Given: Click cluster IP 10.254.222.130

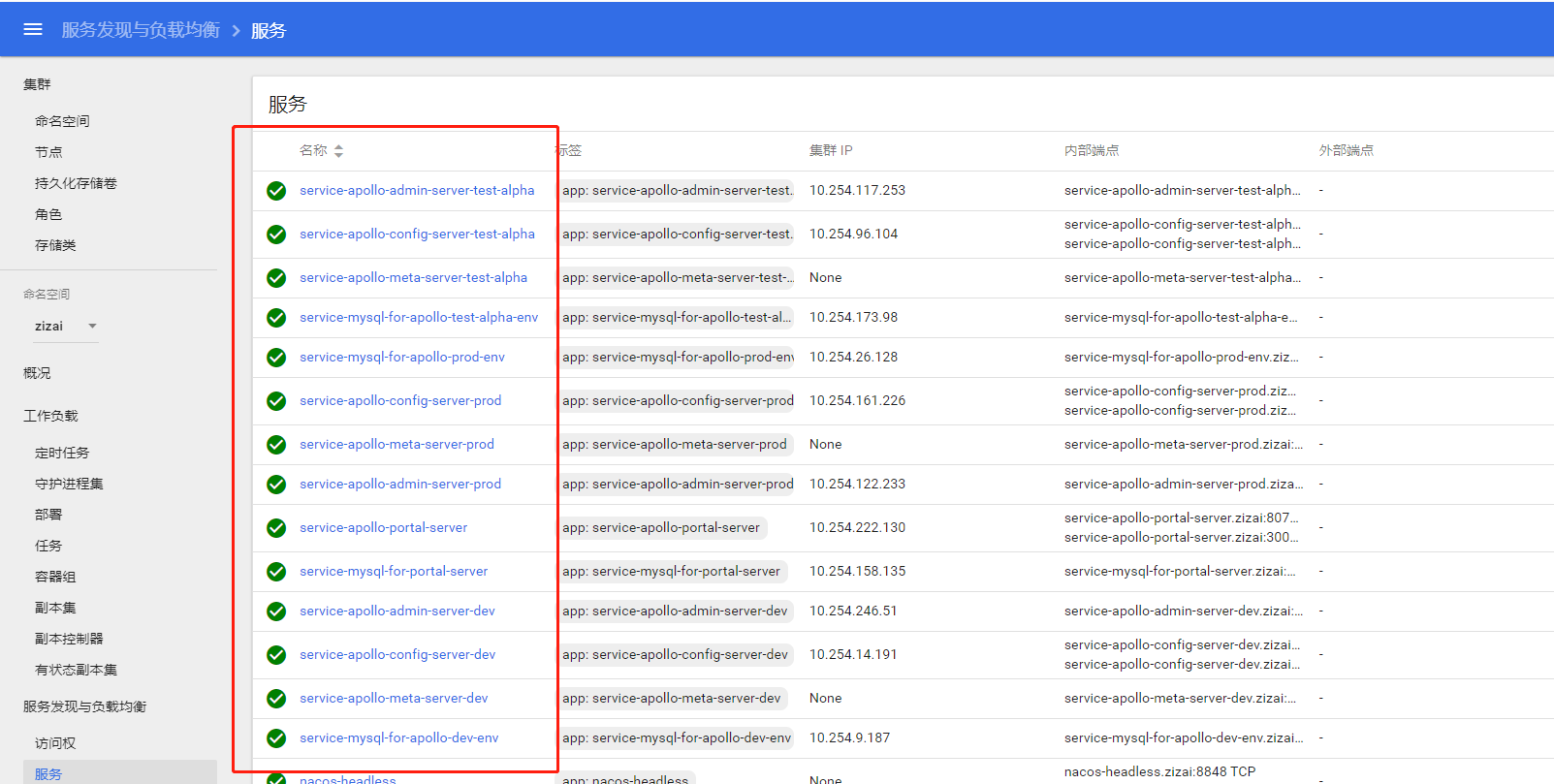Looking at the screenshot, I should [x=857, y=527].
